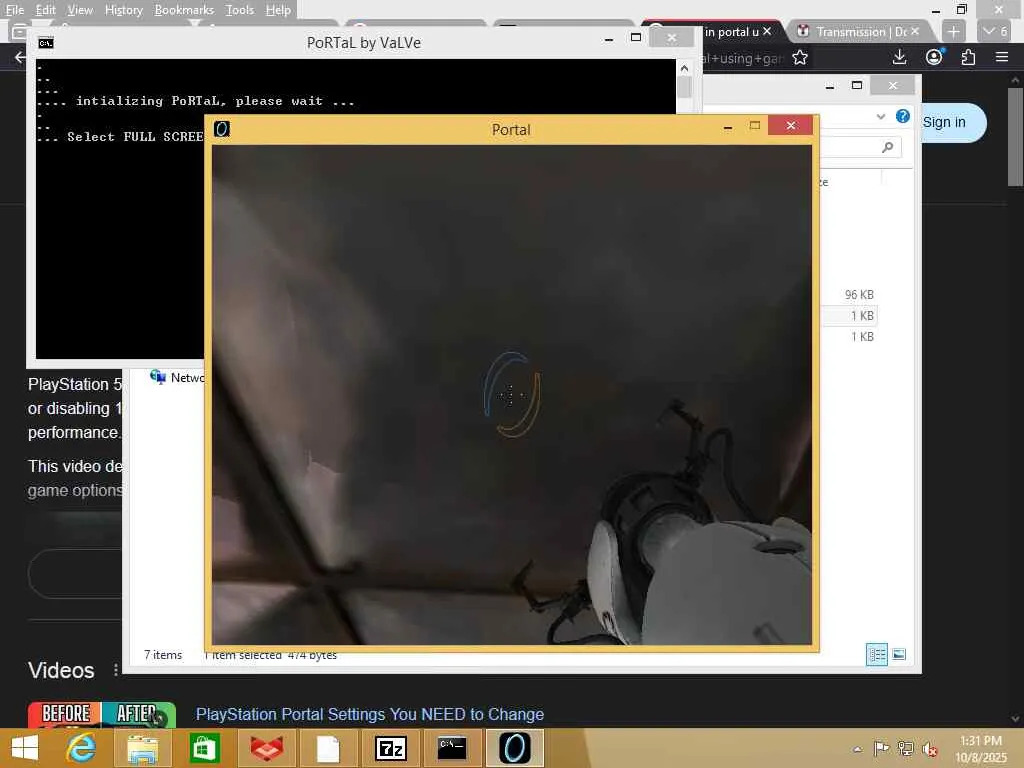1024x768 pixels.
Task: Open the muted volume tray icon
Action: coord(930,748)
